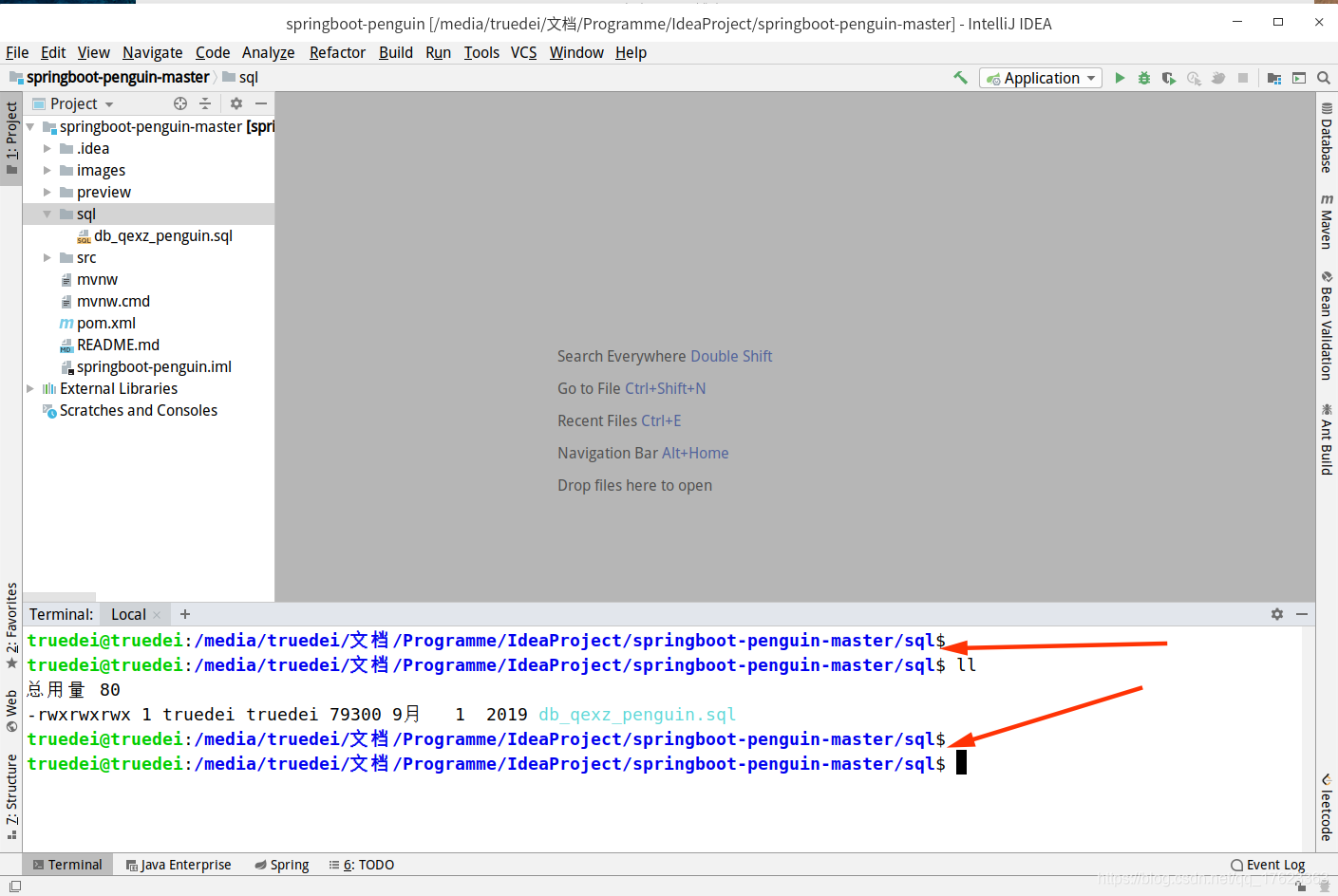
Task: Open the Event Log
Action: pos(1268,865)
